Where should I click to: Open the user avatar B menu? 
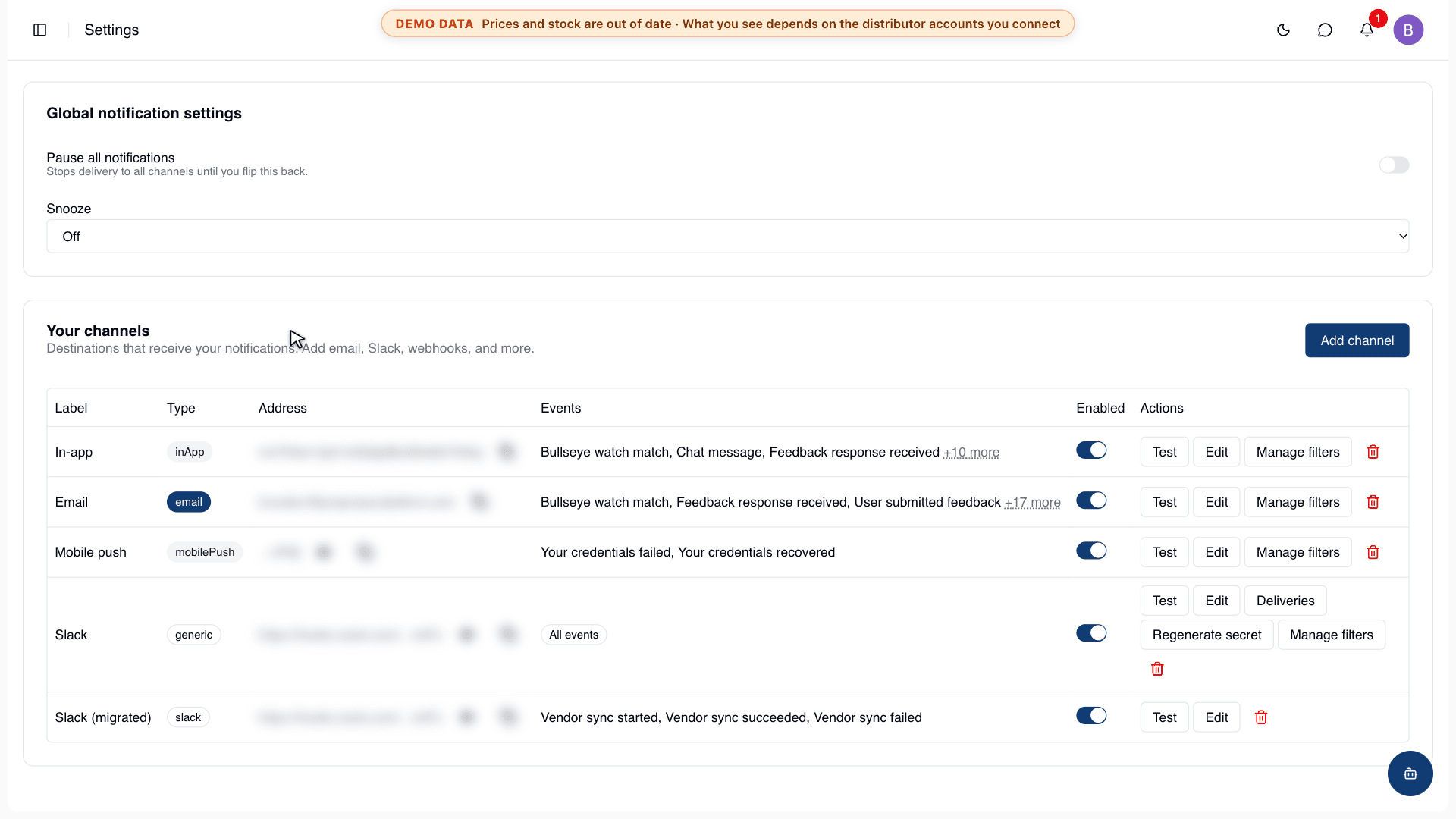[x=1408, y=30]
